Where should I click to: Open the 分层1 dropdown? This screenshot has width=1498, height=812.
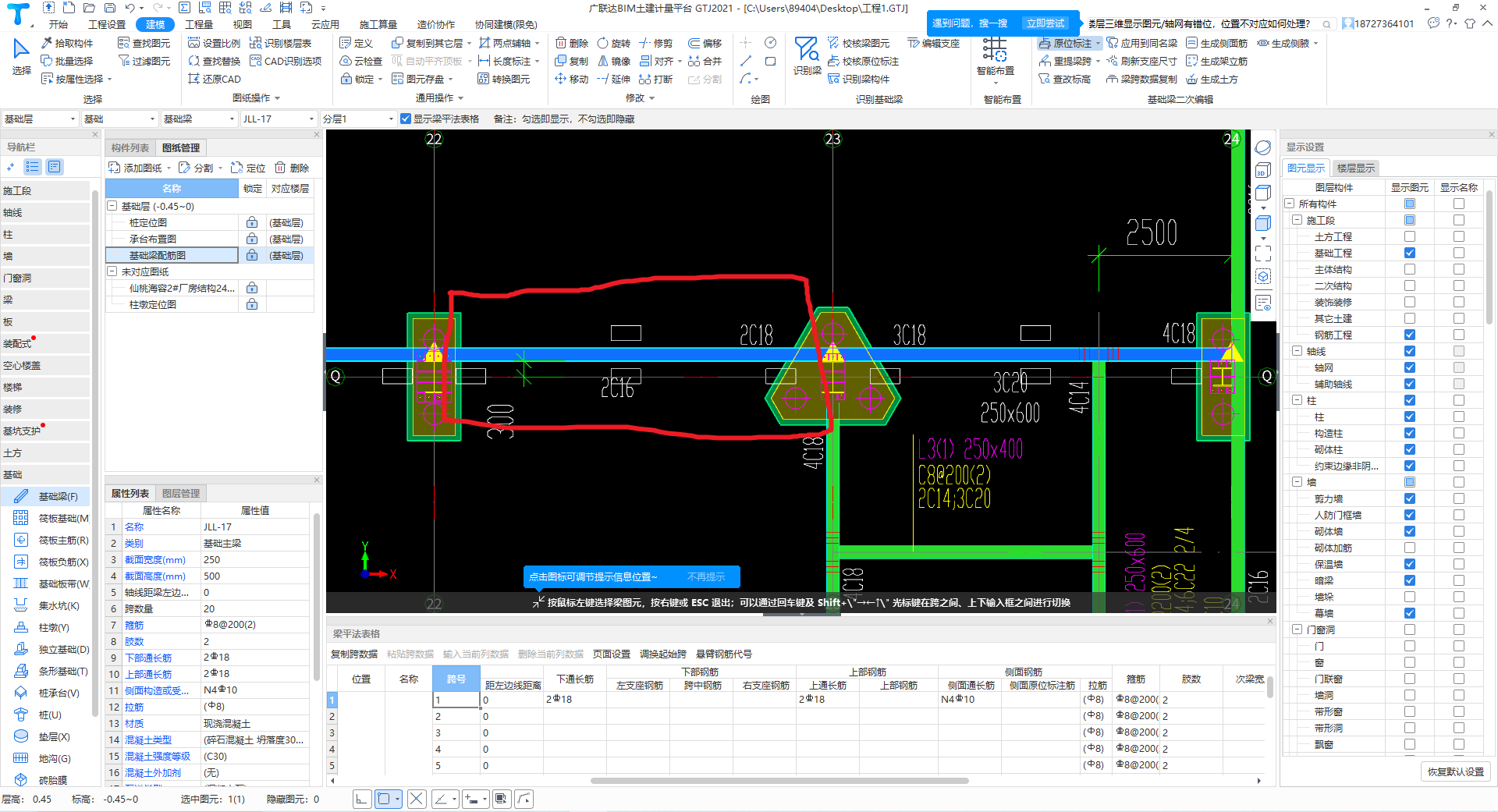(x=358, y=119)
